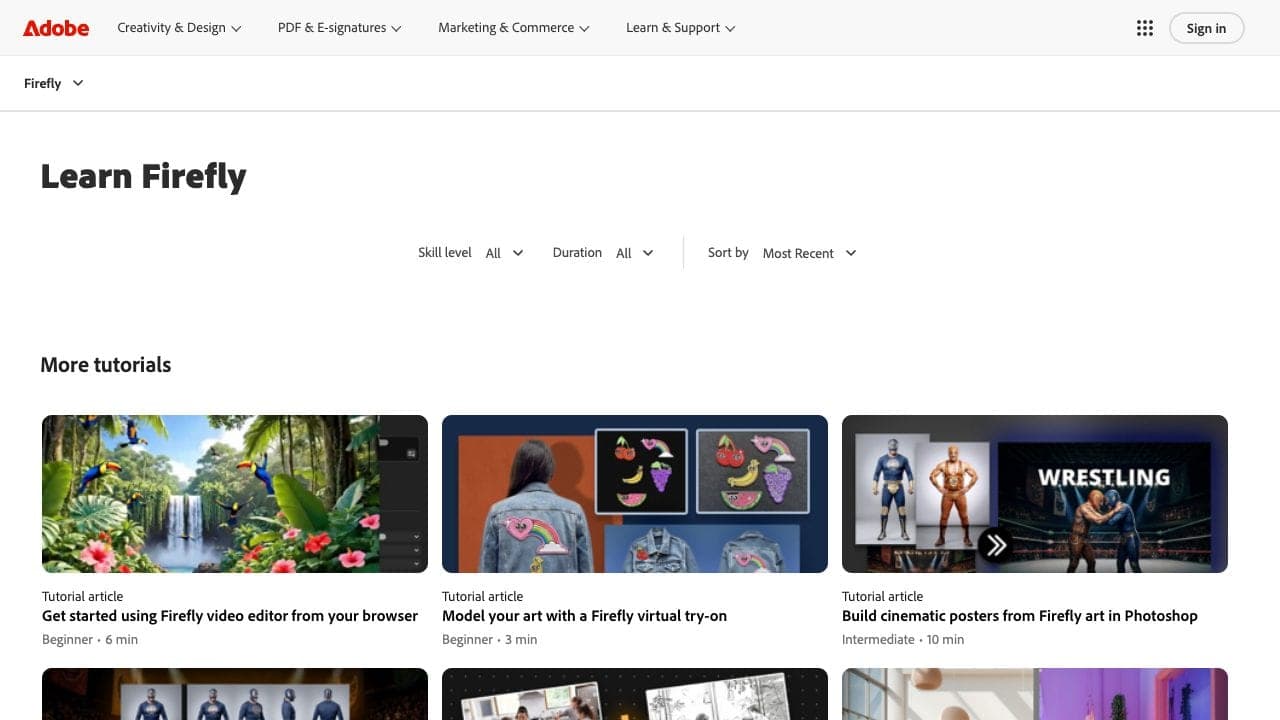The image size is (1280, 720).
Task: Click the Sign in button
Action: click(x=1206, y=28)
